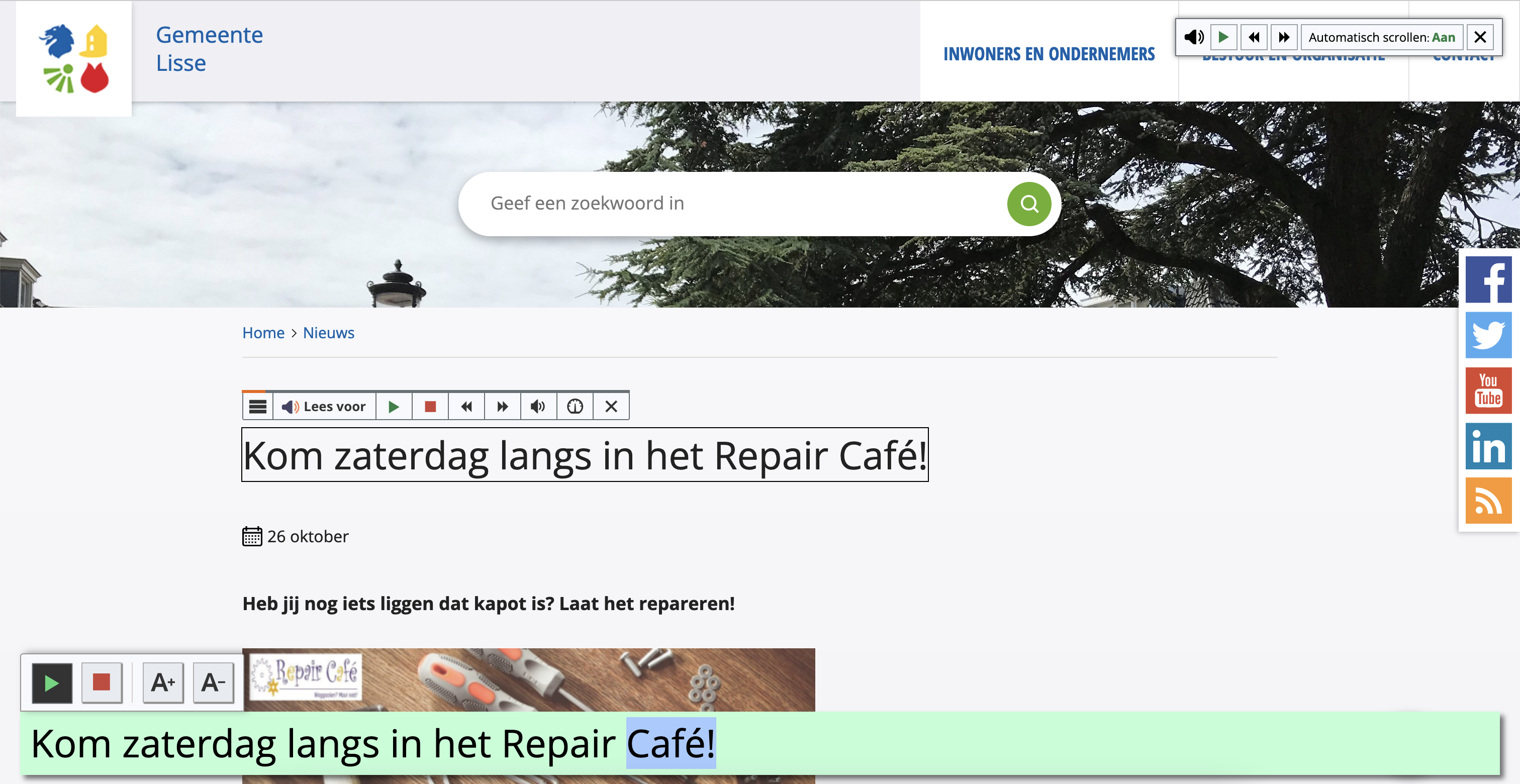Viewport: 1520px width, 784px height.
Task: Click the speaker icon in top floating reader bar
Action: pos(1194,37)
